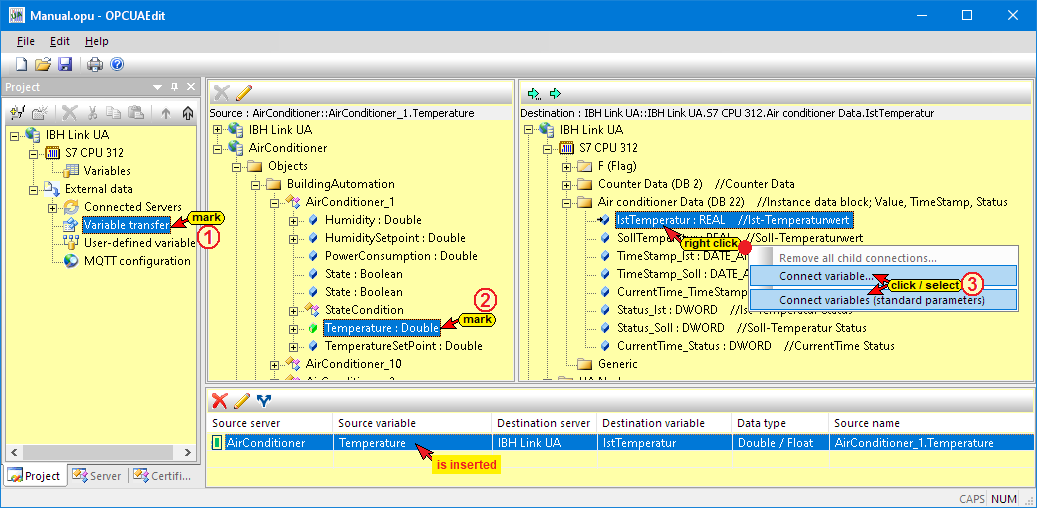Click the New file toolbar icon
The height and width of the screenshot is (508, 1037).
pos(22,64)
